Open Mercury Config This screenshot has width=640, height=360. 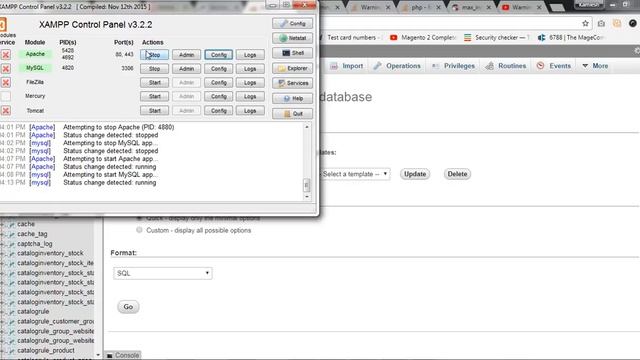[x=218, y=96]
